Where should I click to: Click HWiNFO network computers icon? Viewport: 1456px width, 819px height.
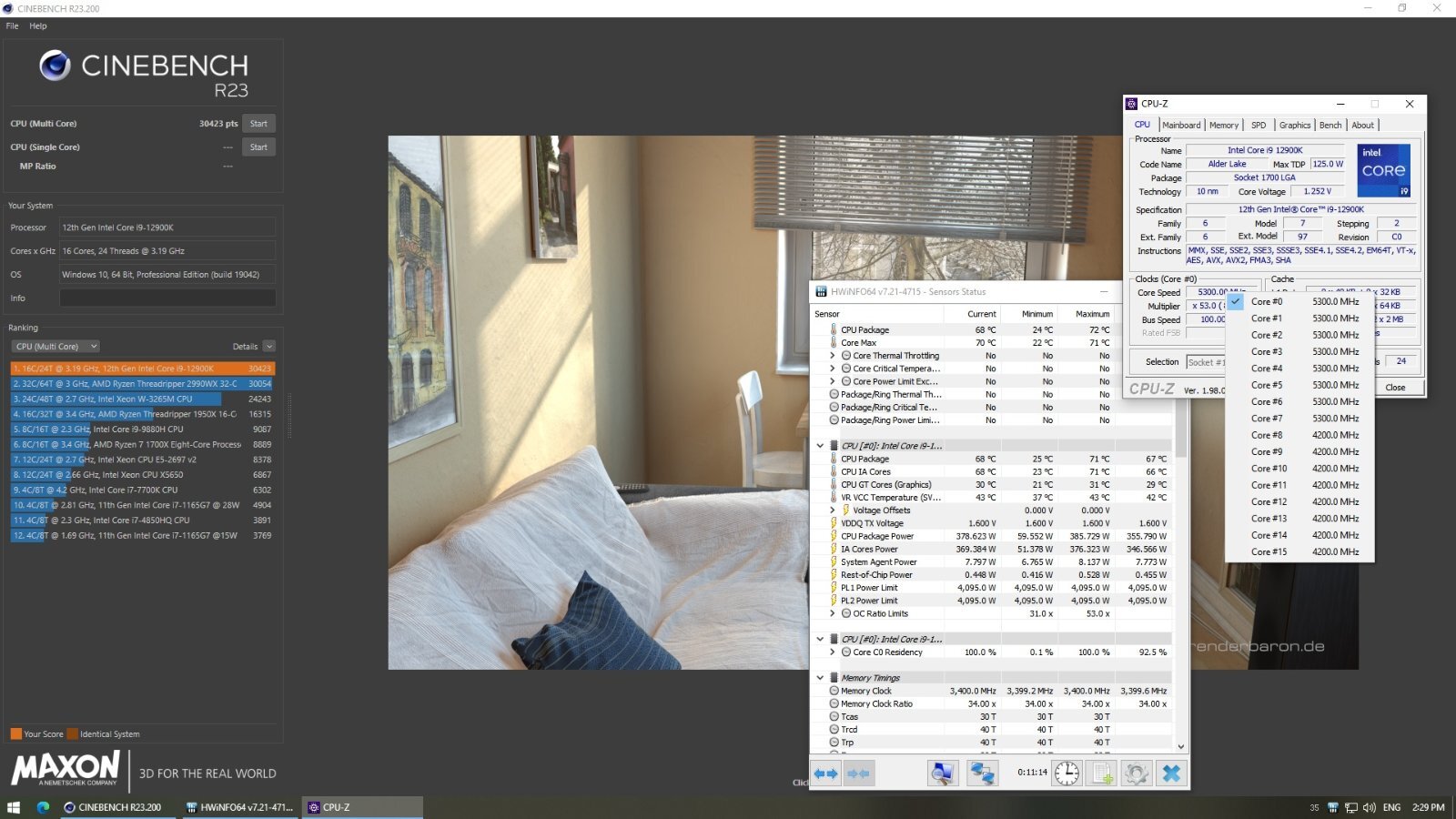tap(982, 773)
